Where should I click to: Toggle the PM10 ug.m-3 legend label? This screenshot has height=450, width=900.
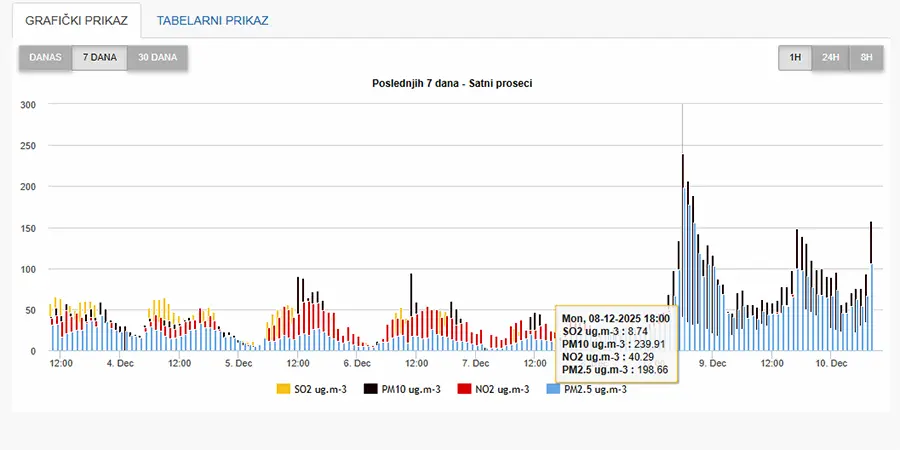(411, 389)
